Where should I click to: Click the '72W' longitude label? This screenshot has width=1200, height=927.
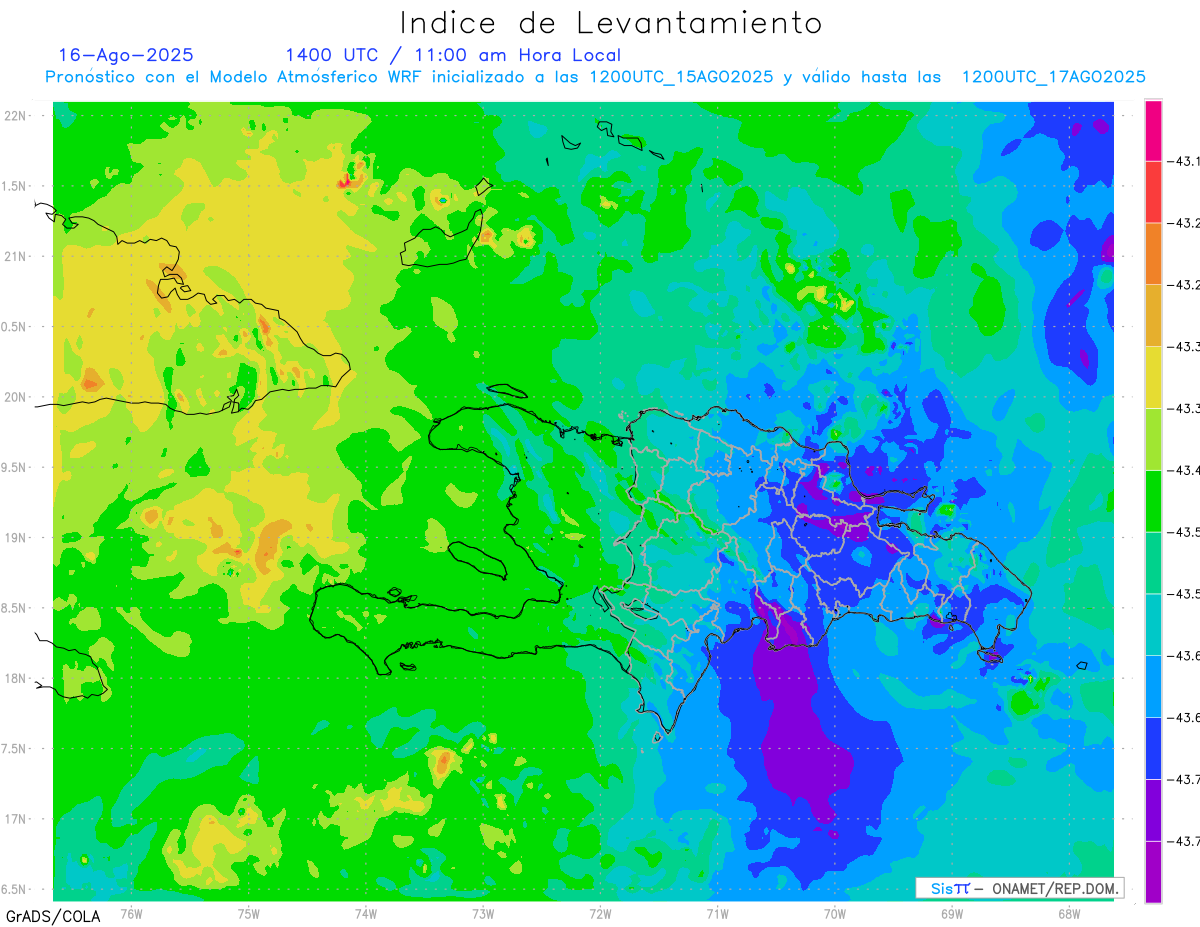pyautogui.click(x=600, y=914)
